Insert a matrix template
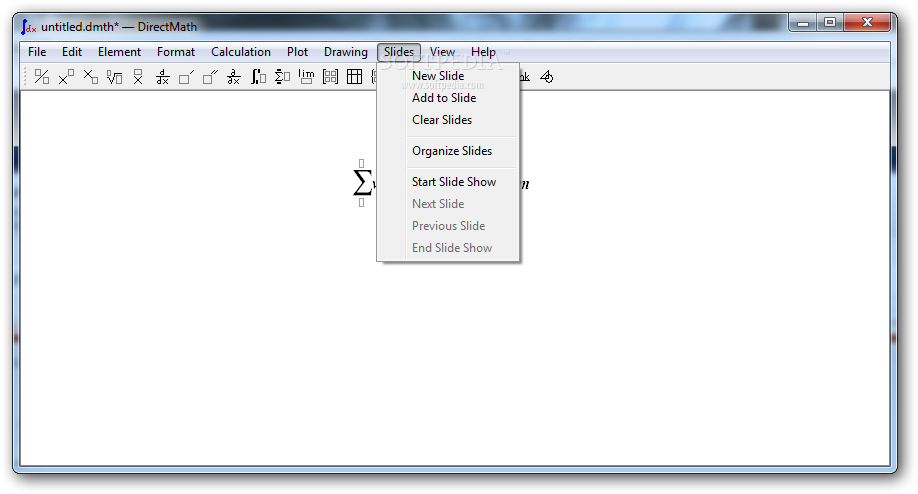 [330, 77]
